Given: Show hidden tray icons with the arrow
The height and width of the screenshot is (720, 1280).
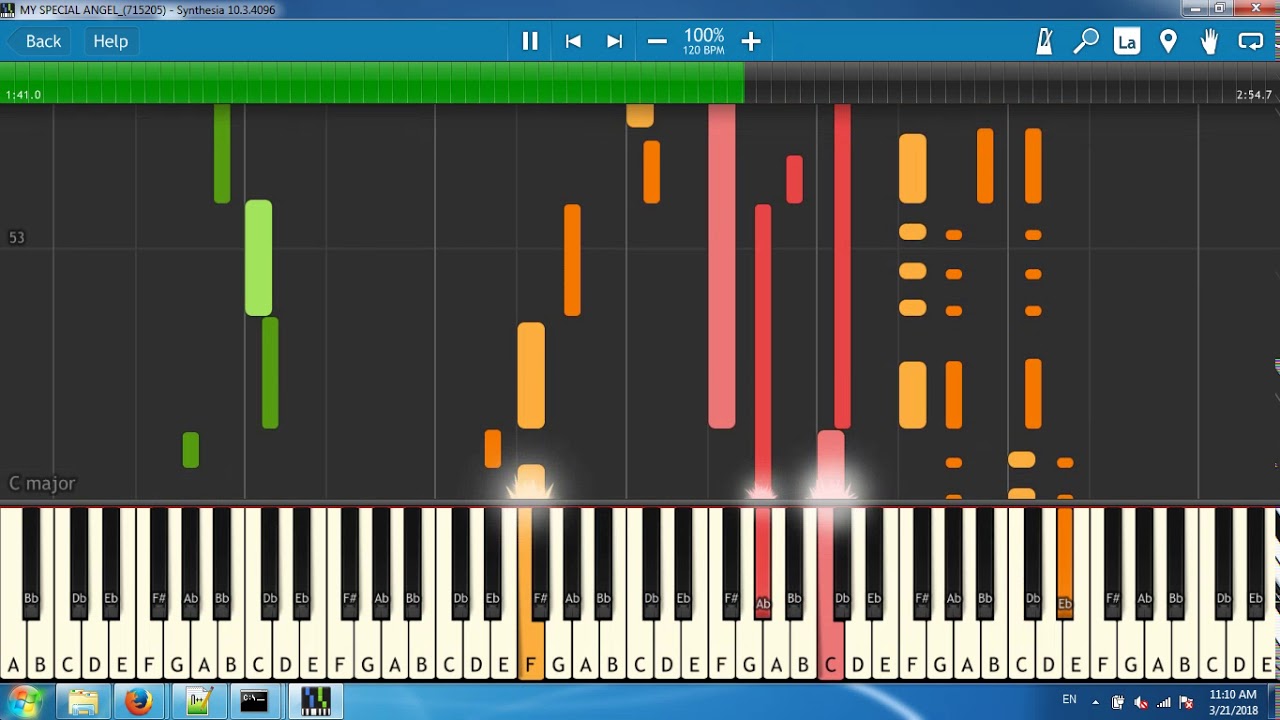Looking at the screenshot, I should (1095, 702).
